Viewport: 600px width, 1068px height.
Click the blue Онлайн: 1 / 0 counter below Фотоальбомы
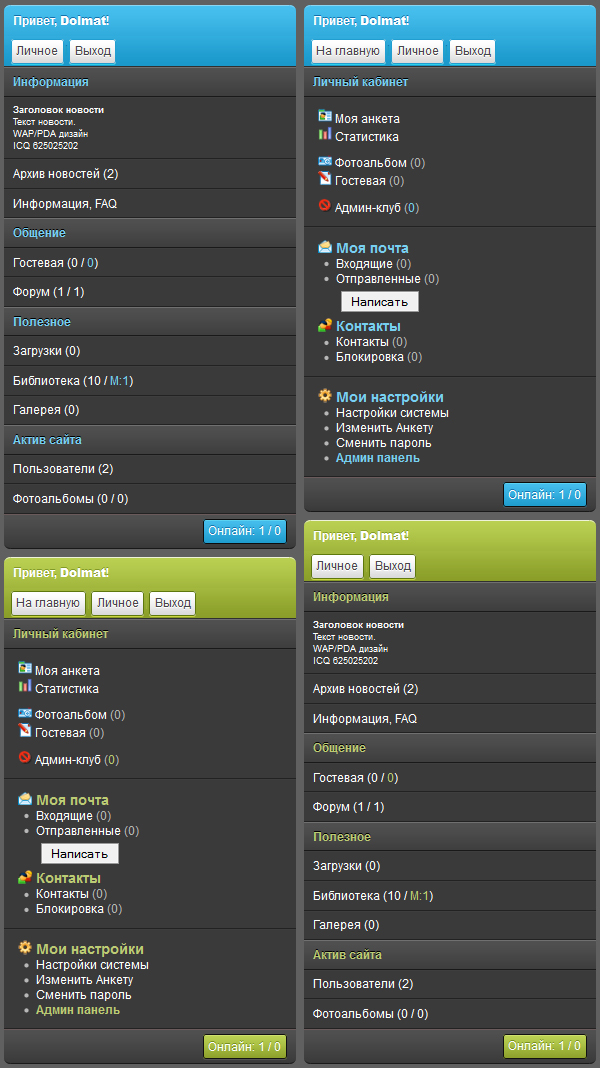coord(245,531)
